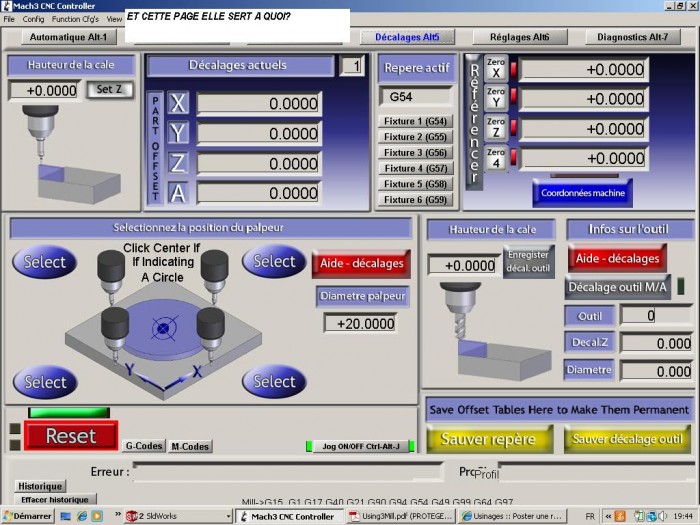700x525 pixels.
Task: Click the red Reset button
Action: coord(71,436)
